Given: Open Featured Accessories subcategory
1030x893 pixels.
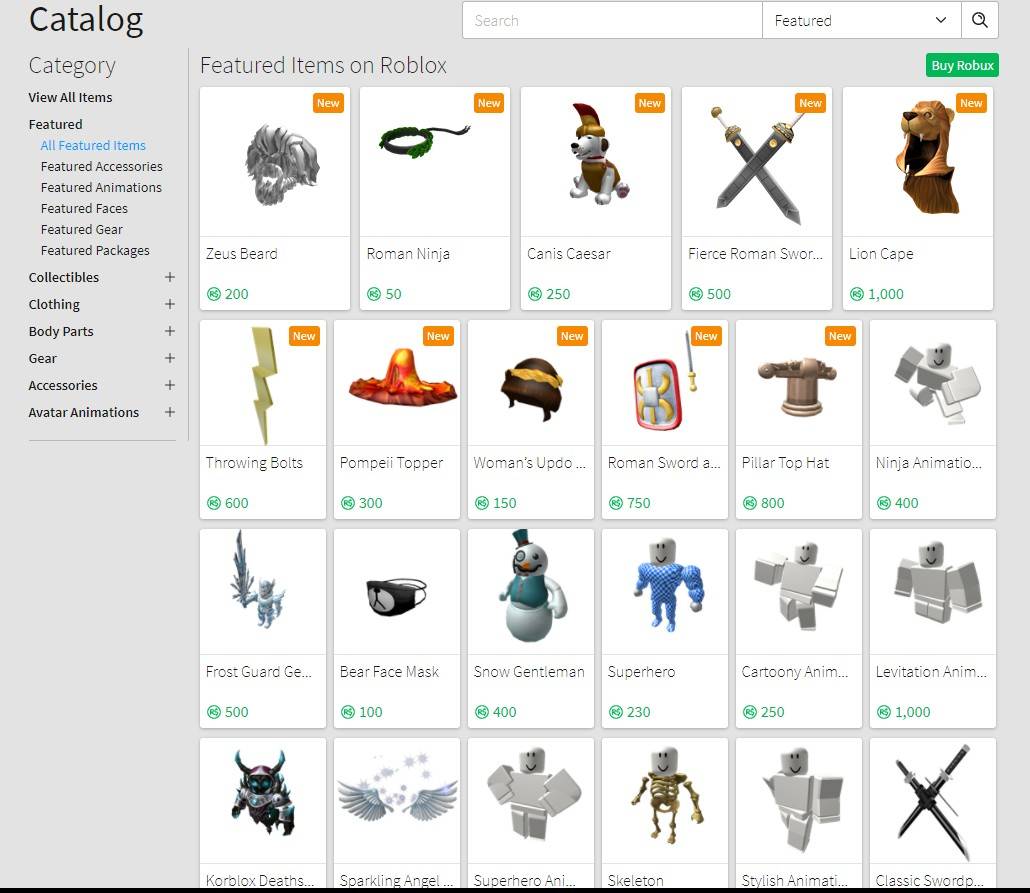Looking at the screenshot, I should [101, 166].
